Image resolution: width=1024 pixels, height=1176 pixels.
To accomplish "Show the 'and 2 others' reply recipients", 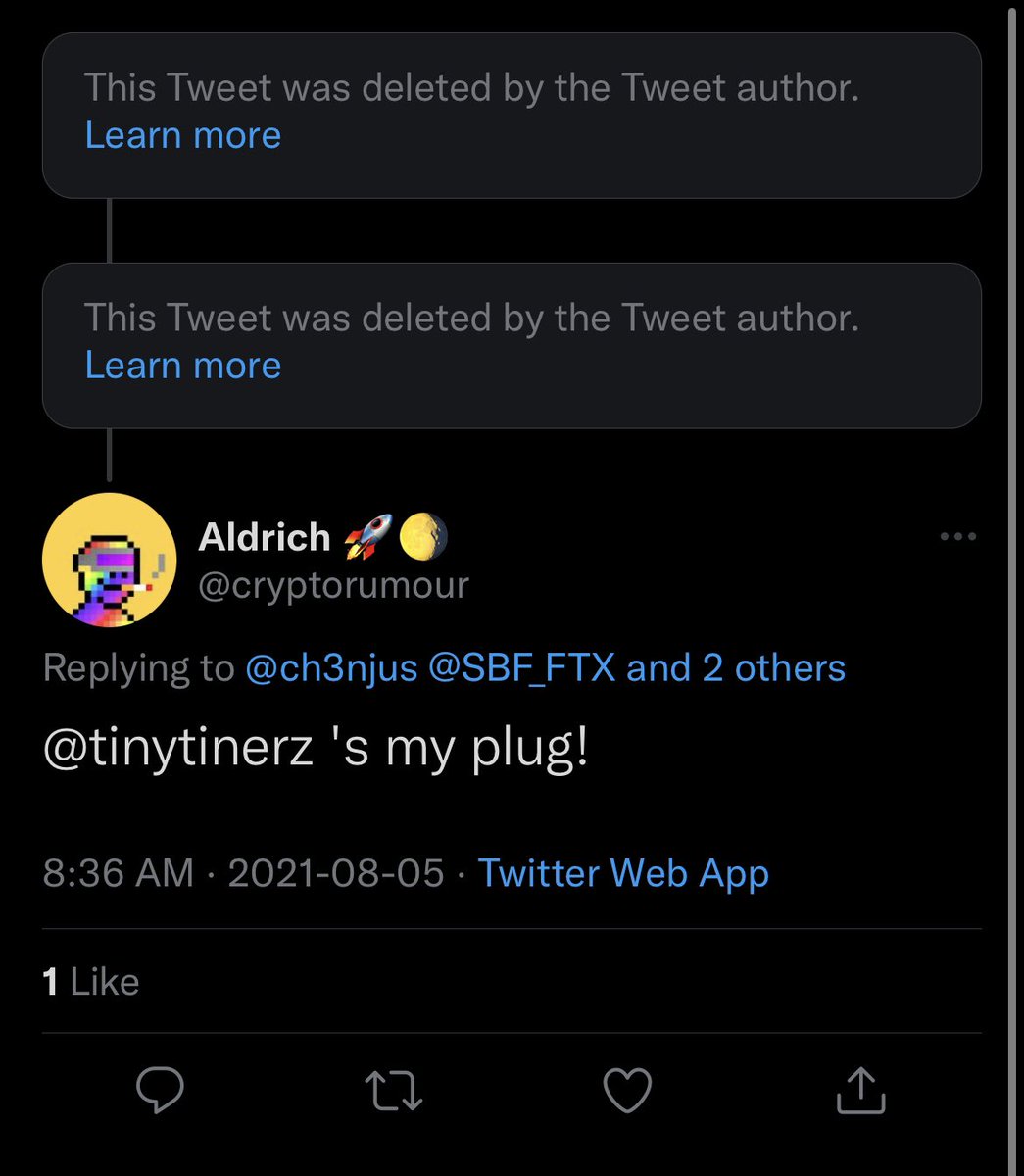I will 736,668.
